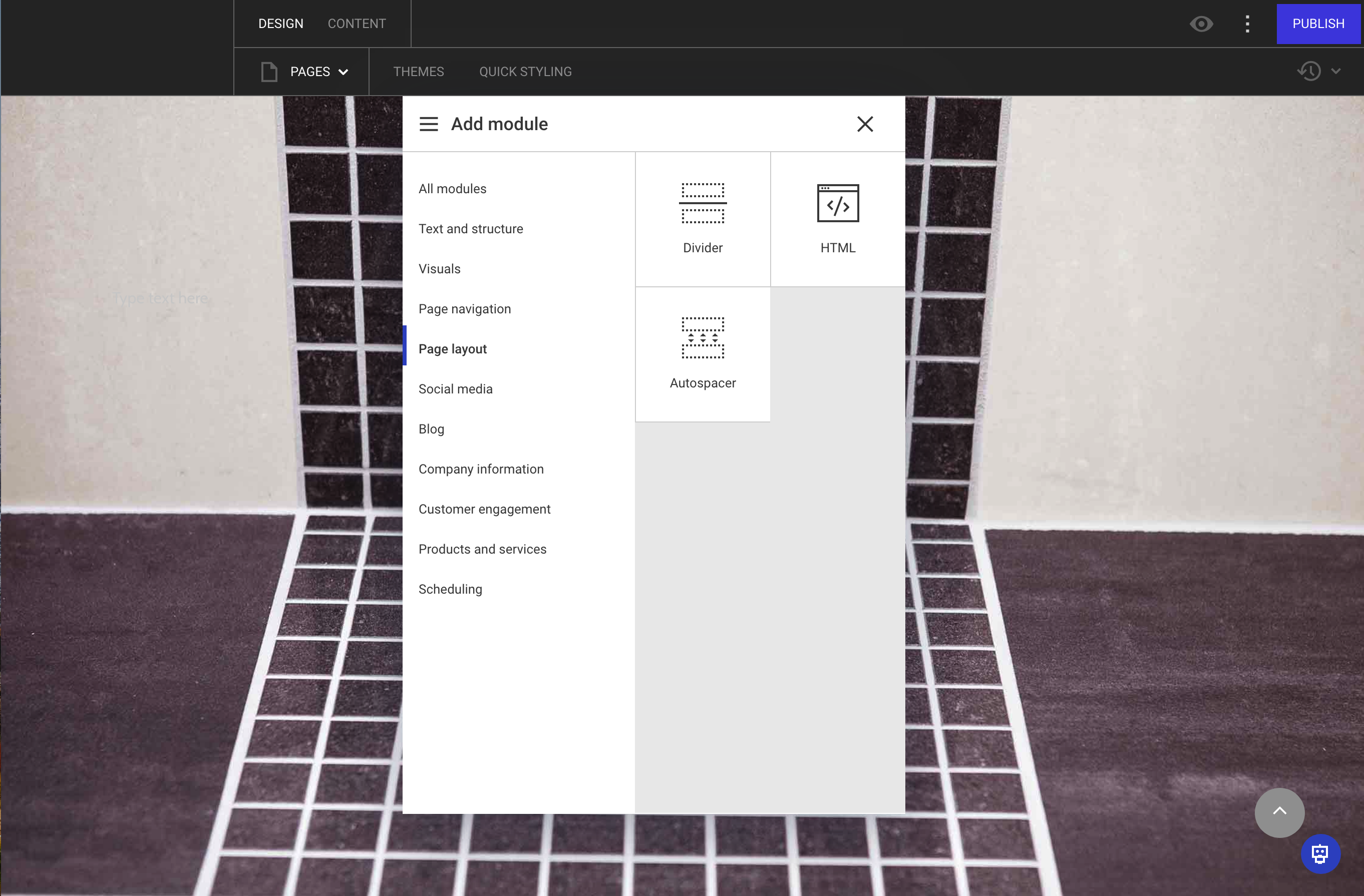Open the three-dot options menu
1364x896 pixels.
1248,24
